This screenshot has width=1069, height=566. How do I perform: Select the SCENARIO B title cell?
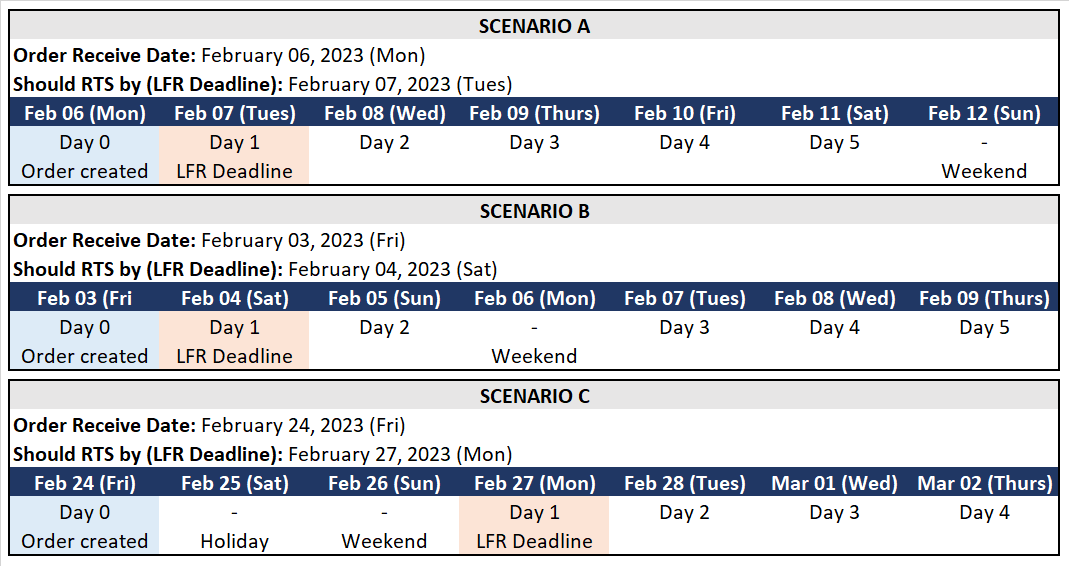pyautogui.click(x=534, y=211)
